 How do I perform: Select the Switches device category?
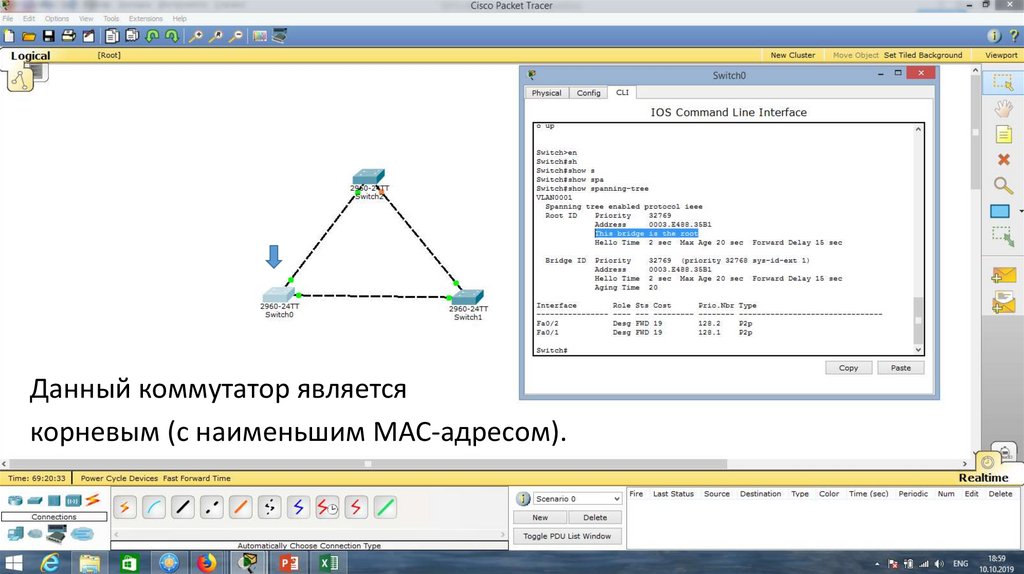pyautogui.click(x=35, y=501)
